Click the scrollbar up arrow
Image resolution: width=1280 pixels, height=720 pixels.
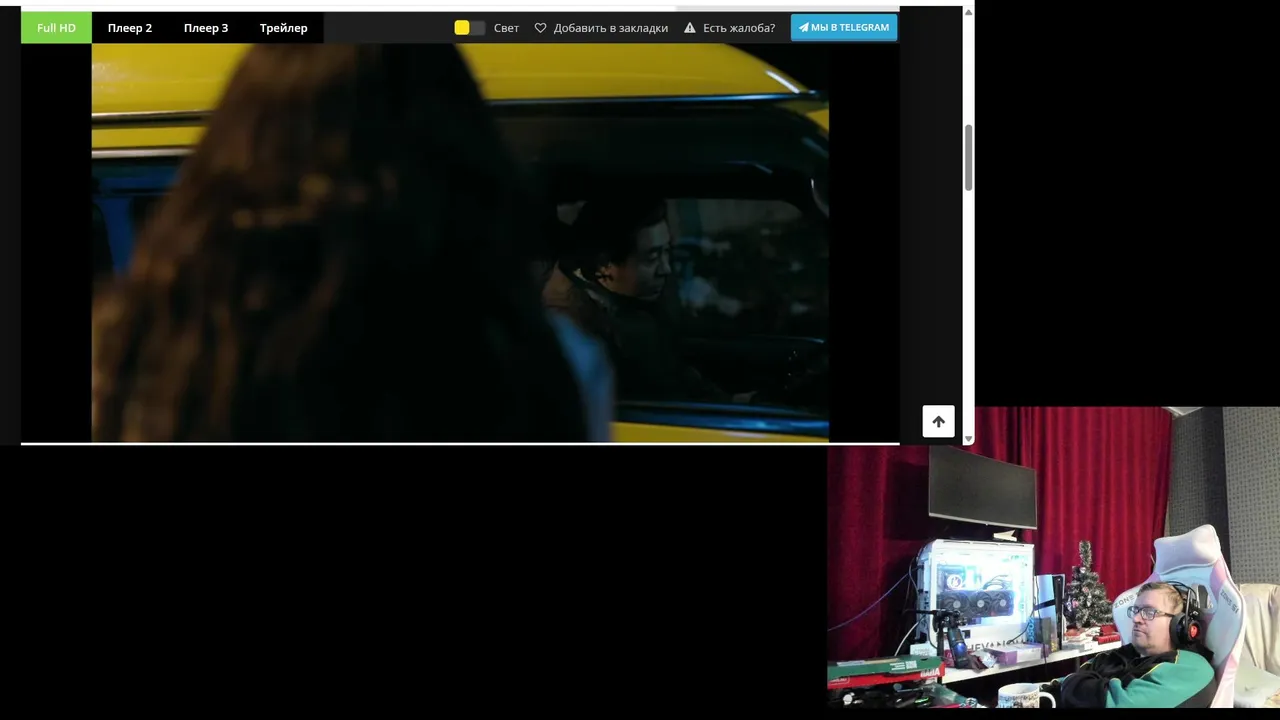coord(968,12)
